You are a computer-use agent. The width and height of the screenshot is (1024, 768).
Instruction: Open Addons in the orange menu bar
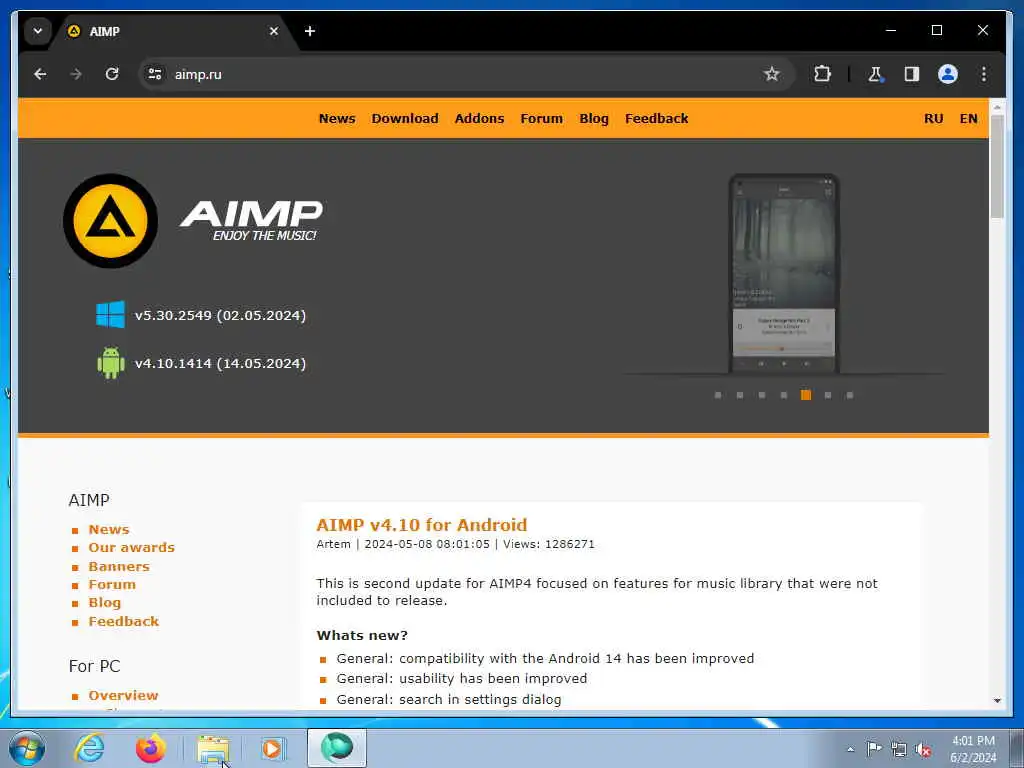pos(479,119)
